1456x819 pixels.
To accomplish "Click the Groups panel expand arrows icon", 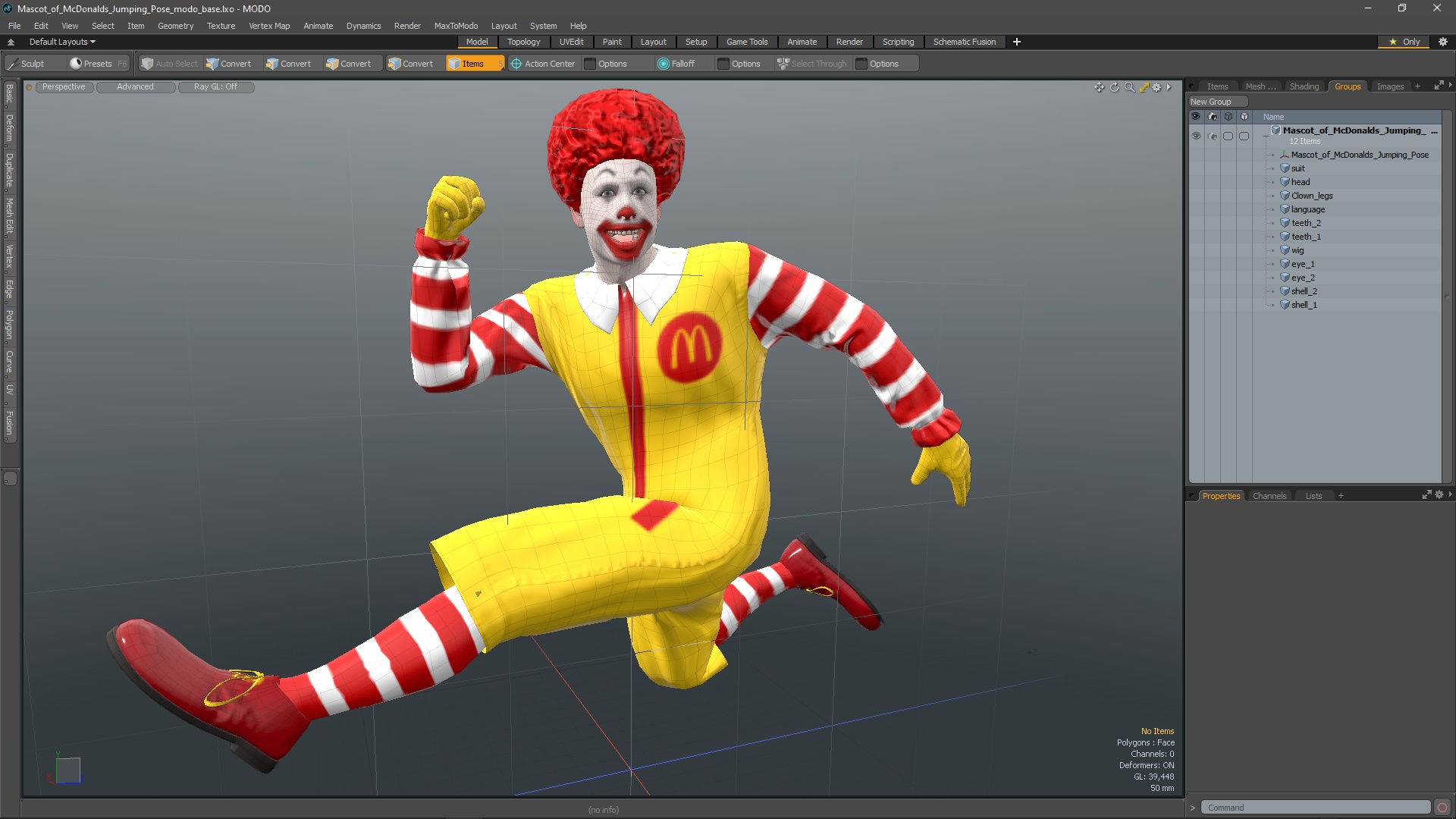I will [1439, 86].
